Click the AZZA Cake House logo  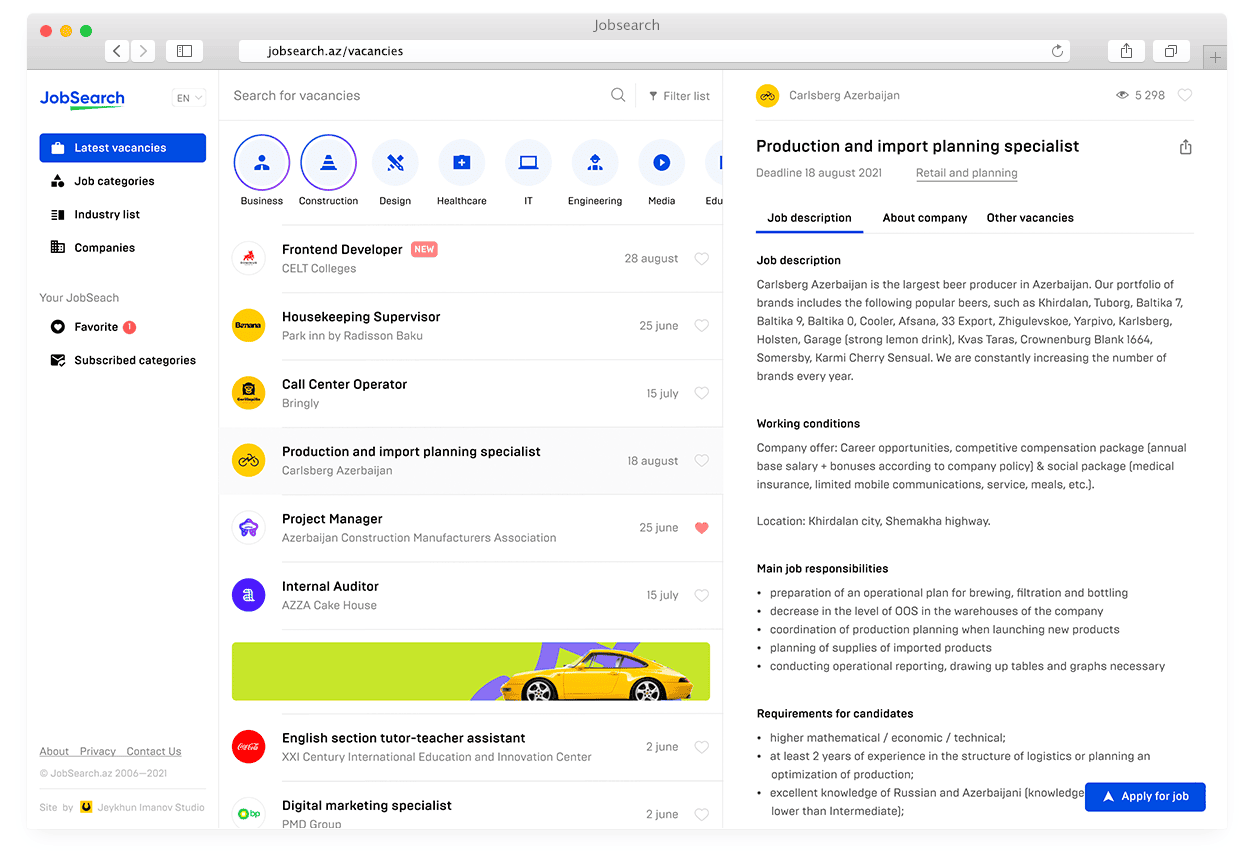click(248, 595)
